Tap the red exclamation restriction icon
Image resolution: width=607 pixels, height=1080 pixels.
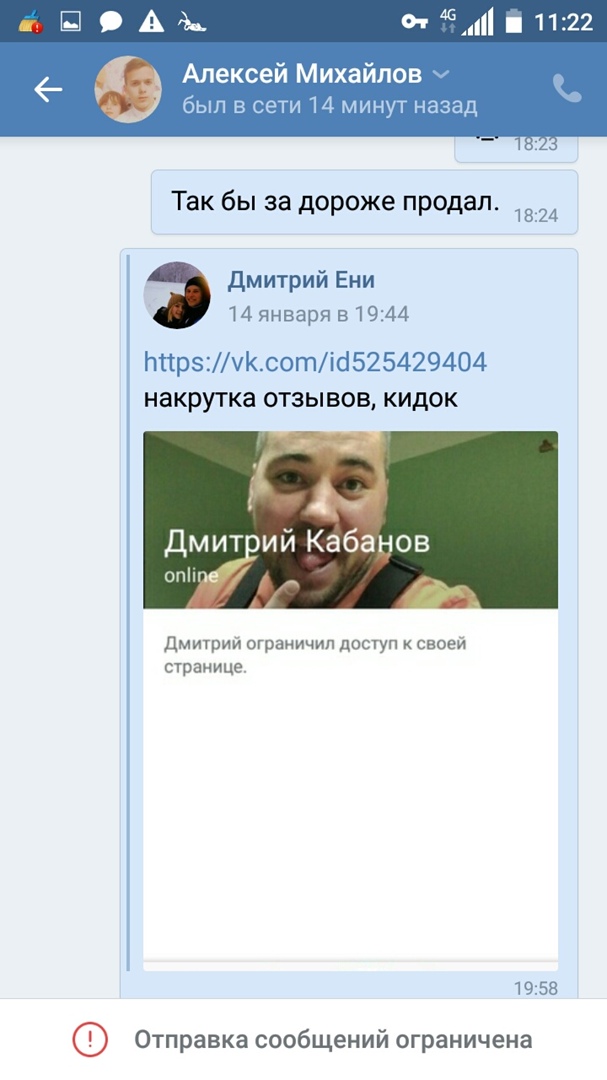point(90,1039)
